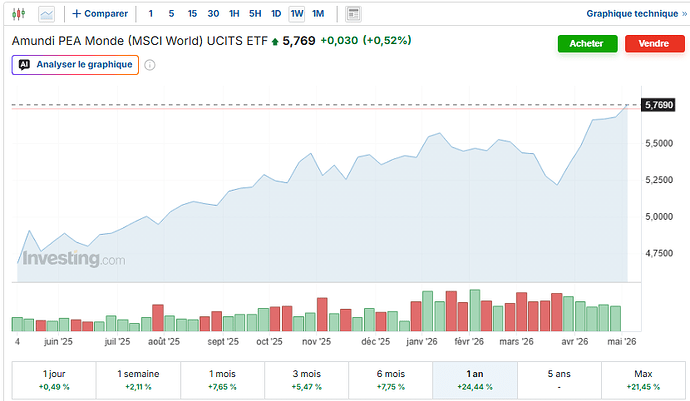Select the 15 minute interval
Image resolution: width=690 pixels, height=401 pixels.
pyautogui.click(x=192, y=14)
